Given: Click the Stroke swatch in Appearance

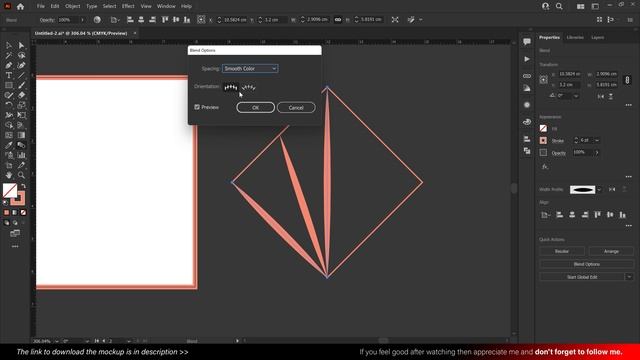Looking at the screenshot, I should (543, 140).
